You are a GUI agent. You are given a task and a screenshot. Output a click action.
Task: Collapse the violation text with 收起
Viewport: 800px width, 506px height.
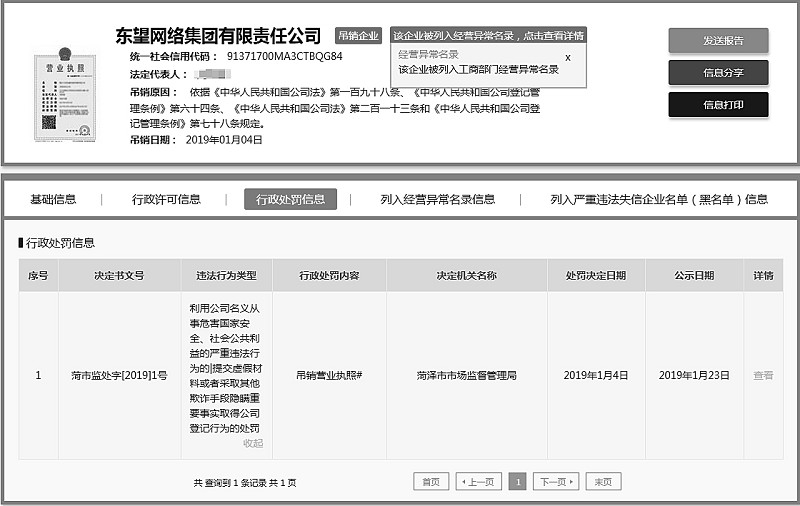tap(253, 443)
